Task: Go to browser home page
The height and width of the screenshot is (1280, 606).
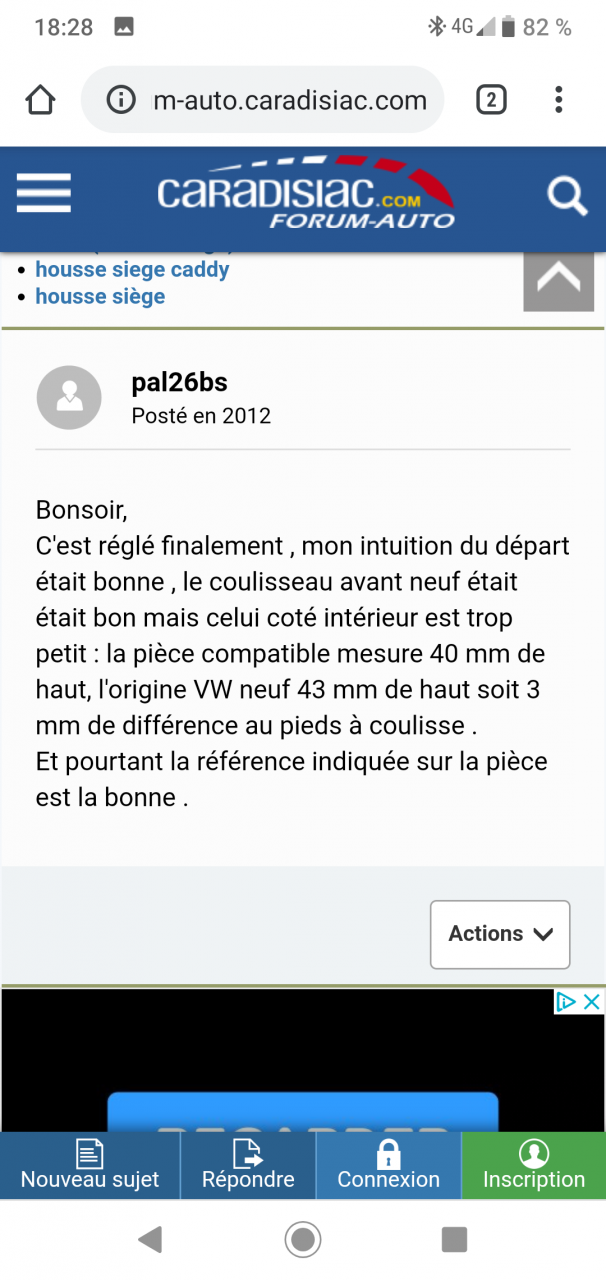Action: (x=40, y=100)
